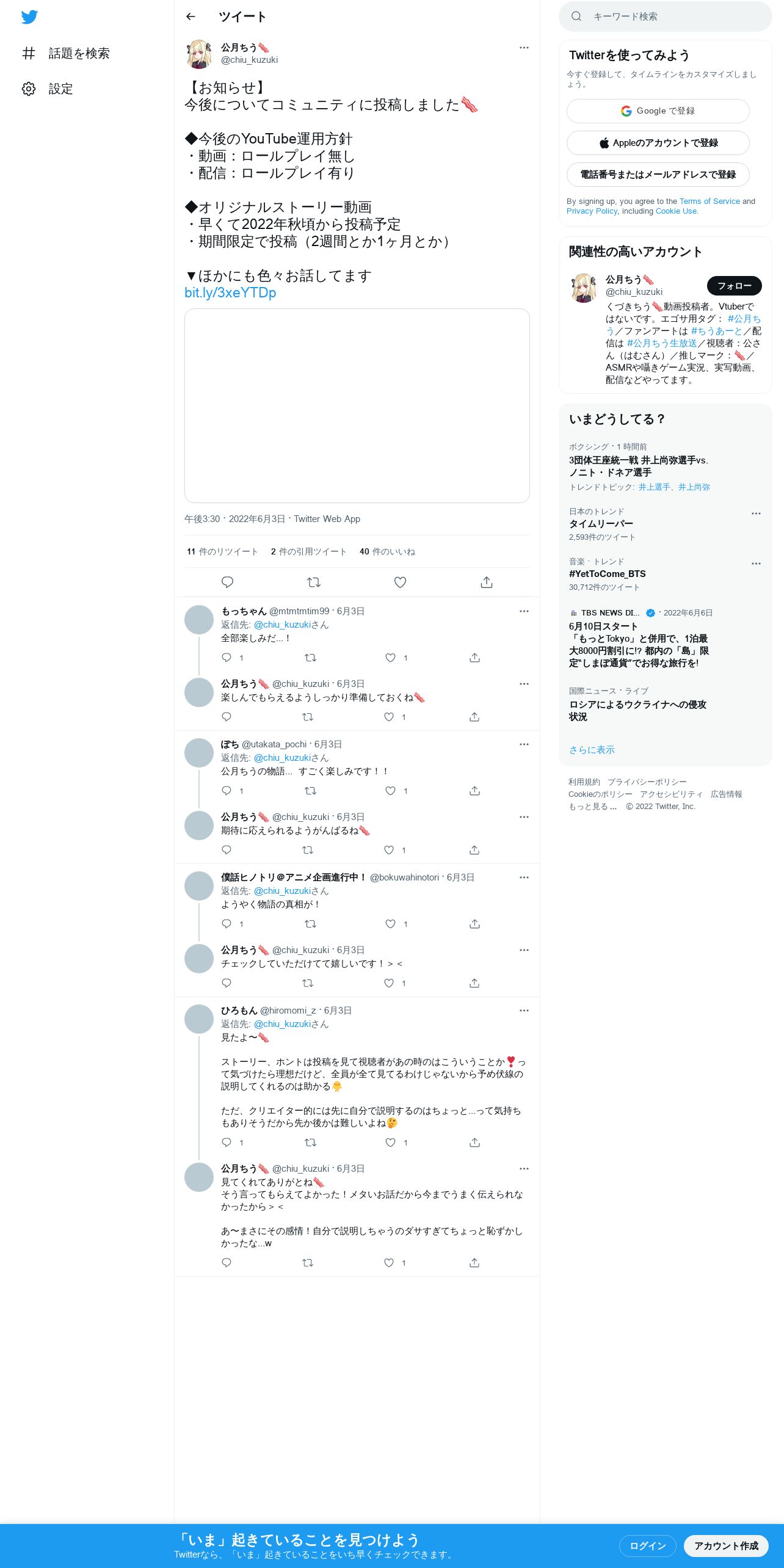
Task: Click さらに表示 under trends
Action: 592,750
